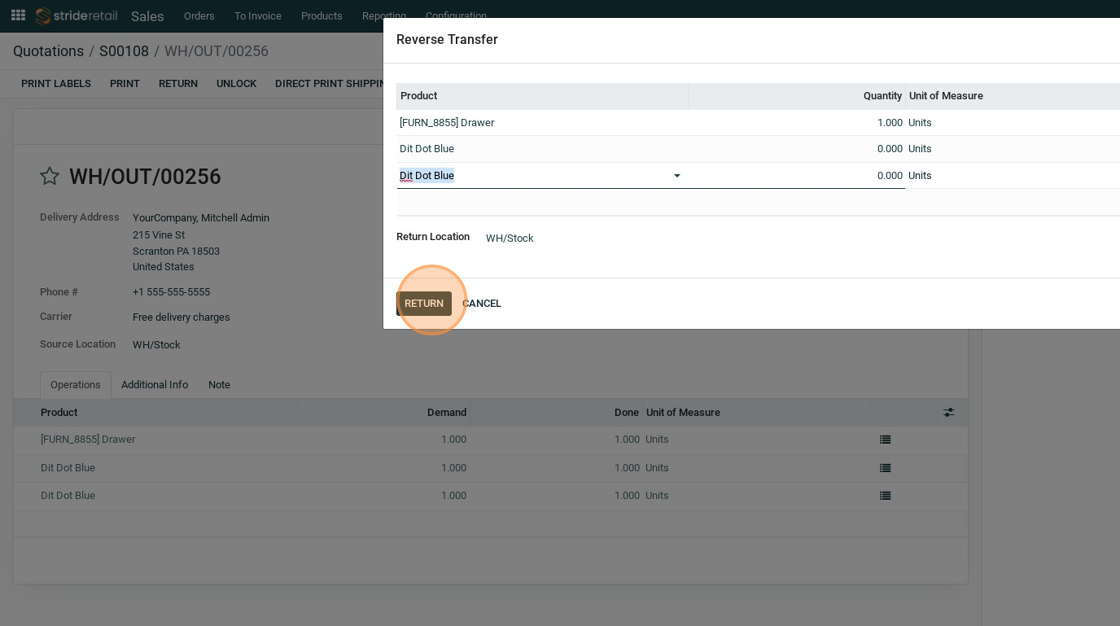Select unselected Dit Dot Blue row in dialog

(x=758, y=149)
